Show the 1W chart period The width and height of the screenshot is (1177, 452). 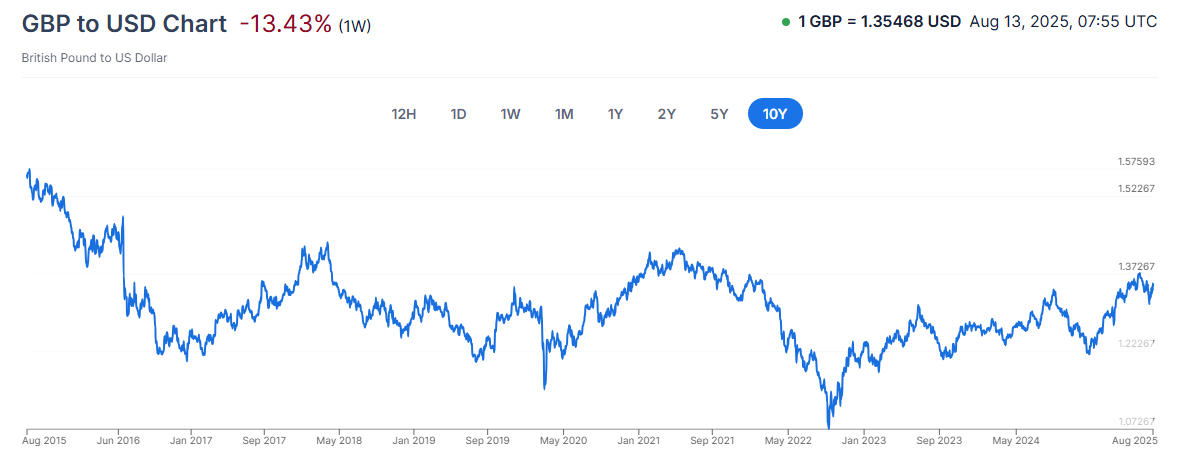point(510,114)
